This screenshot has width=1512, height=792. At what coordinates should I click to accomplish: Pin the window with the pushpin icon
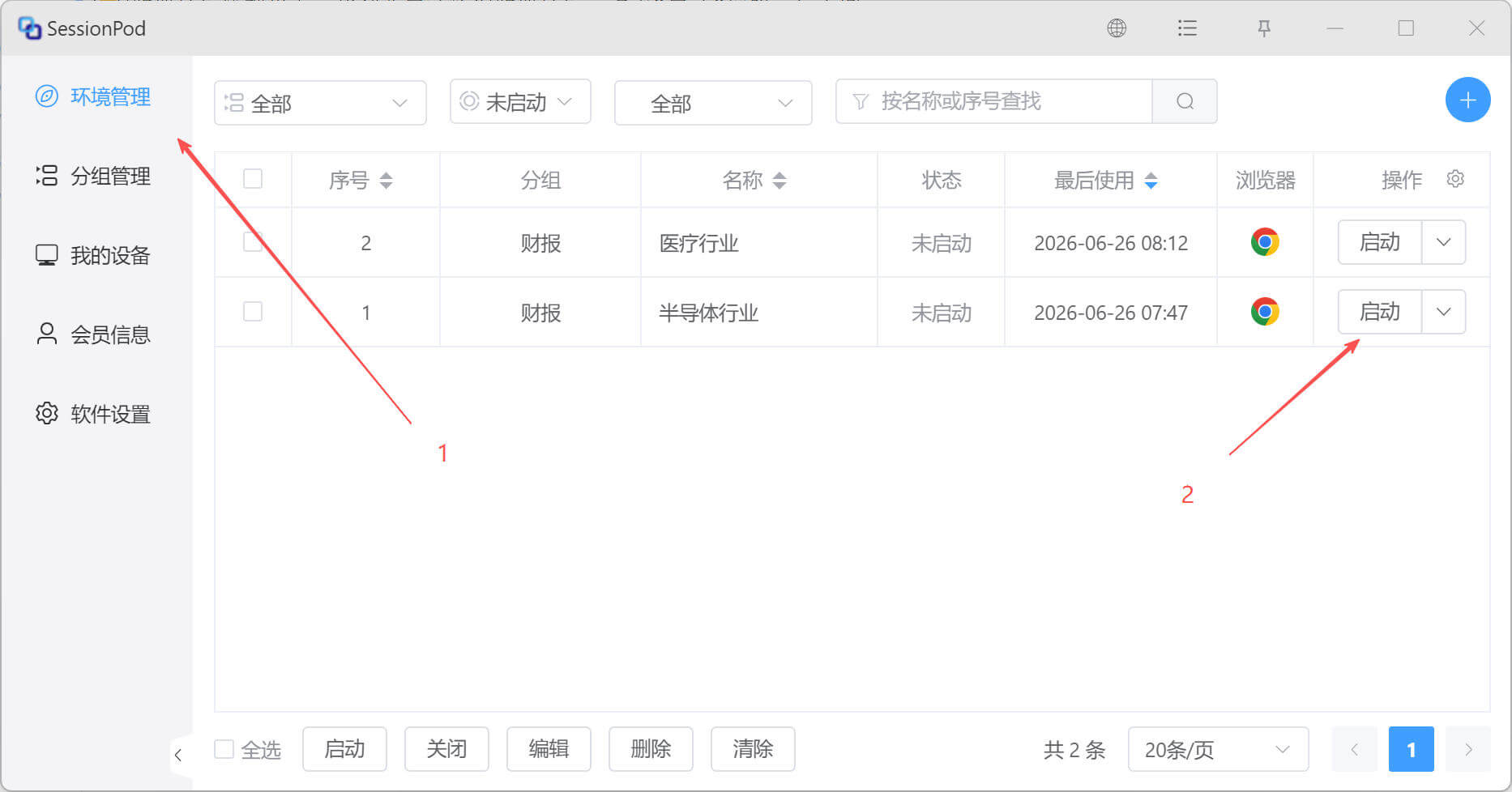click(1264, 28)
